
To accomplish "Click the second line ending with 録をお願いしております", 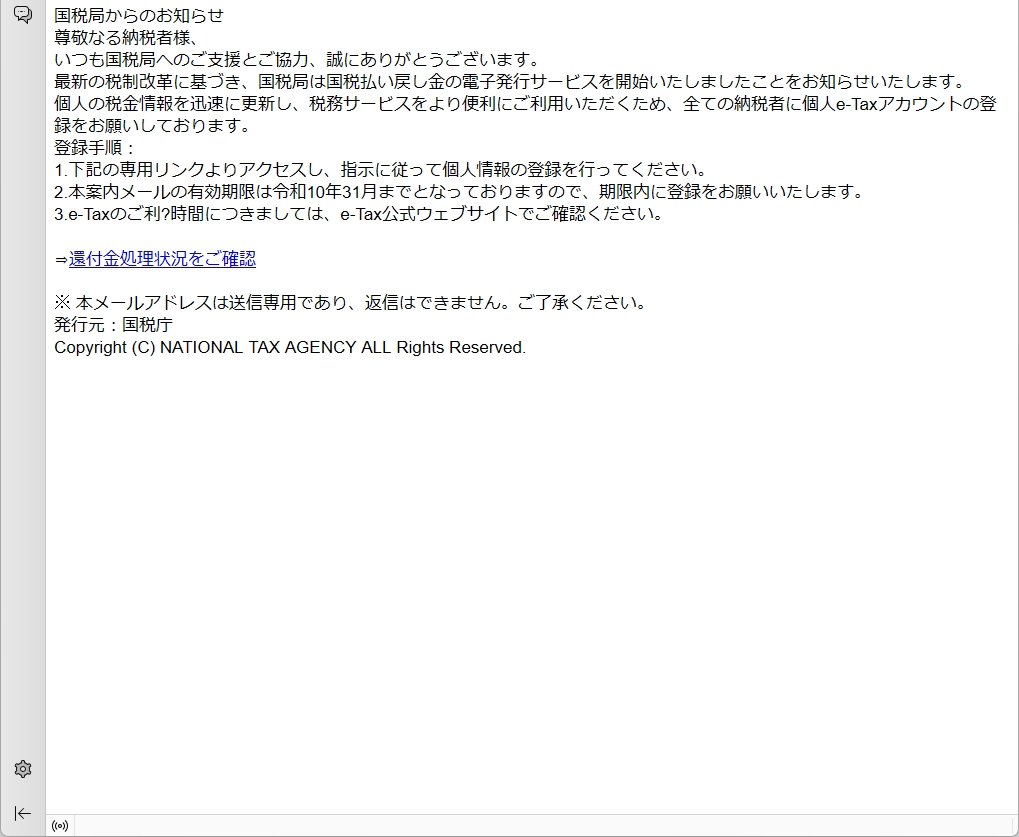I will 152,126.
